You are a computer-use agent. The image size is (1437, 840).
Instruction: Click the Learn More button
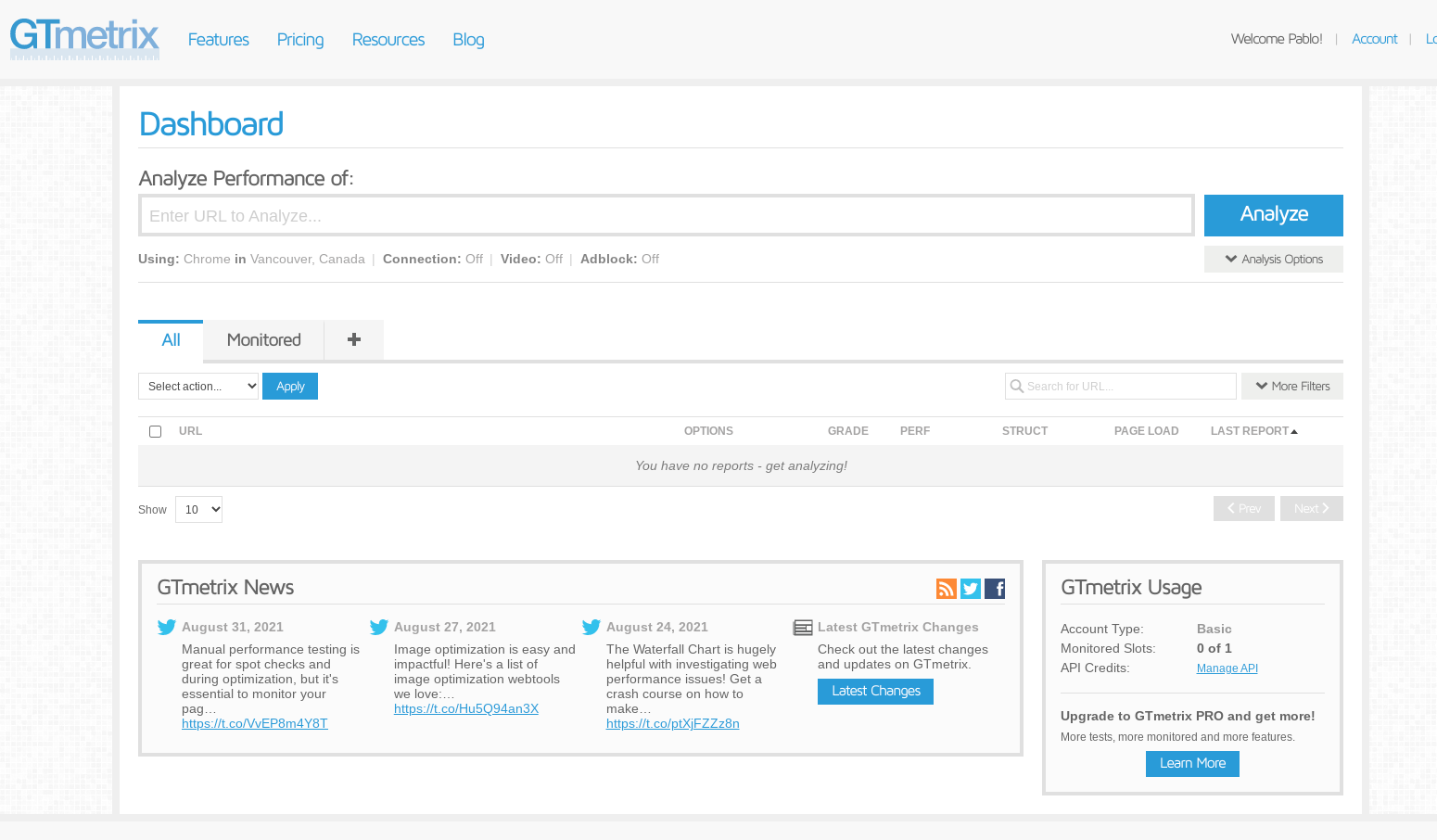click(x=1192, y=763)
